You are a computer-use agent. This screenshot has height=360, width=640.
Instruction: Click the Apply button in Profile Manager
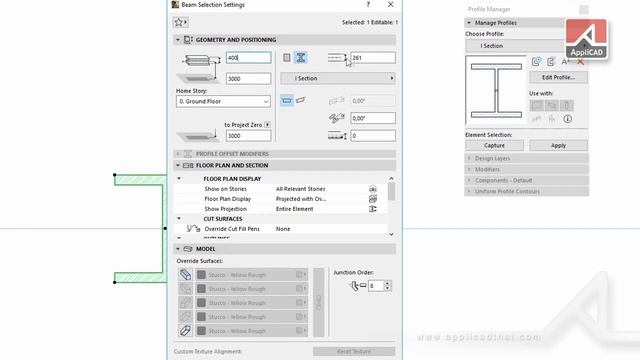(558, 145)
